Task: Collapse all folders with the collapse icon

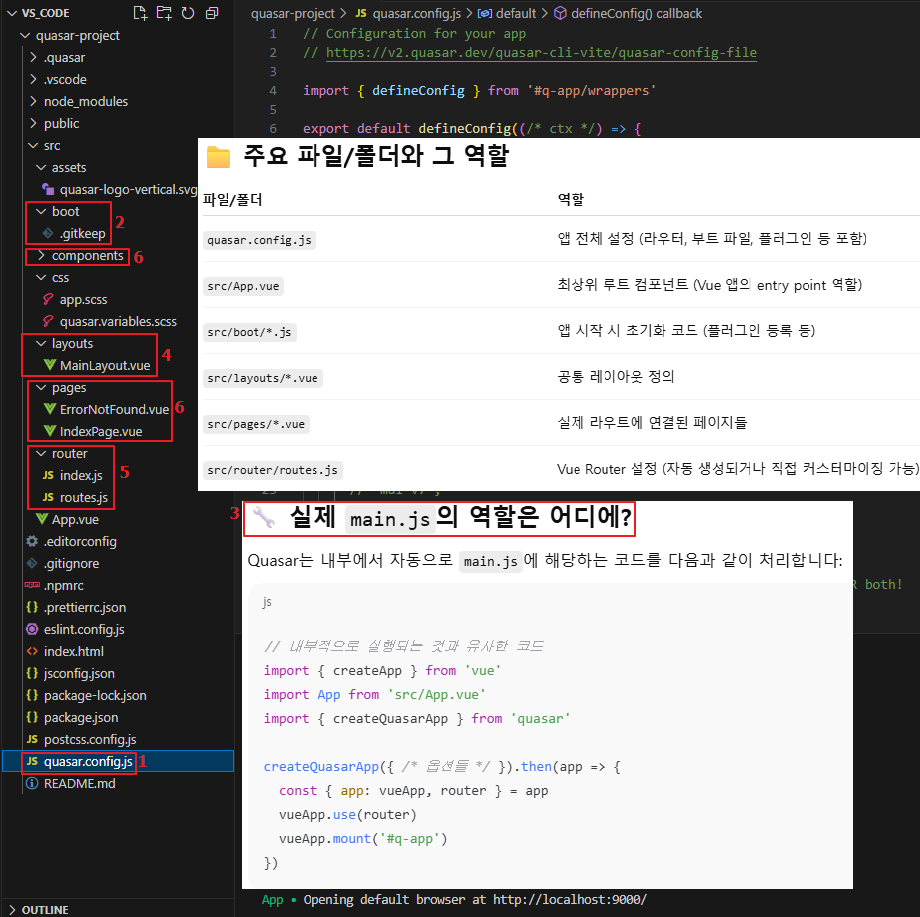Action: click(x=212, y=13)
